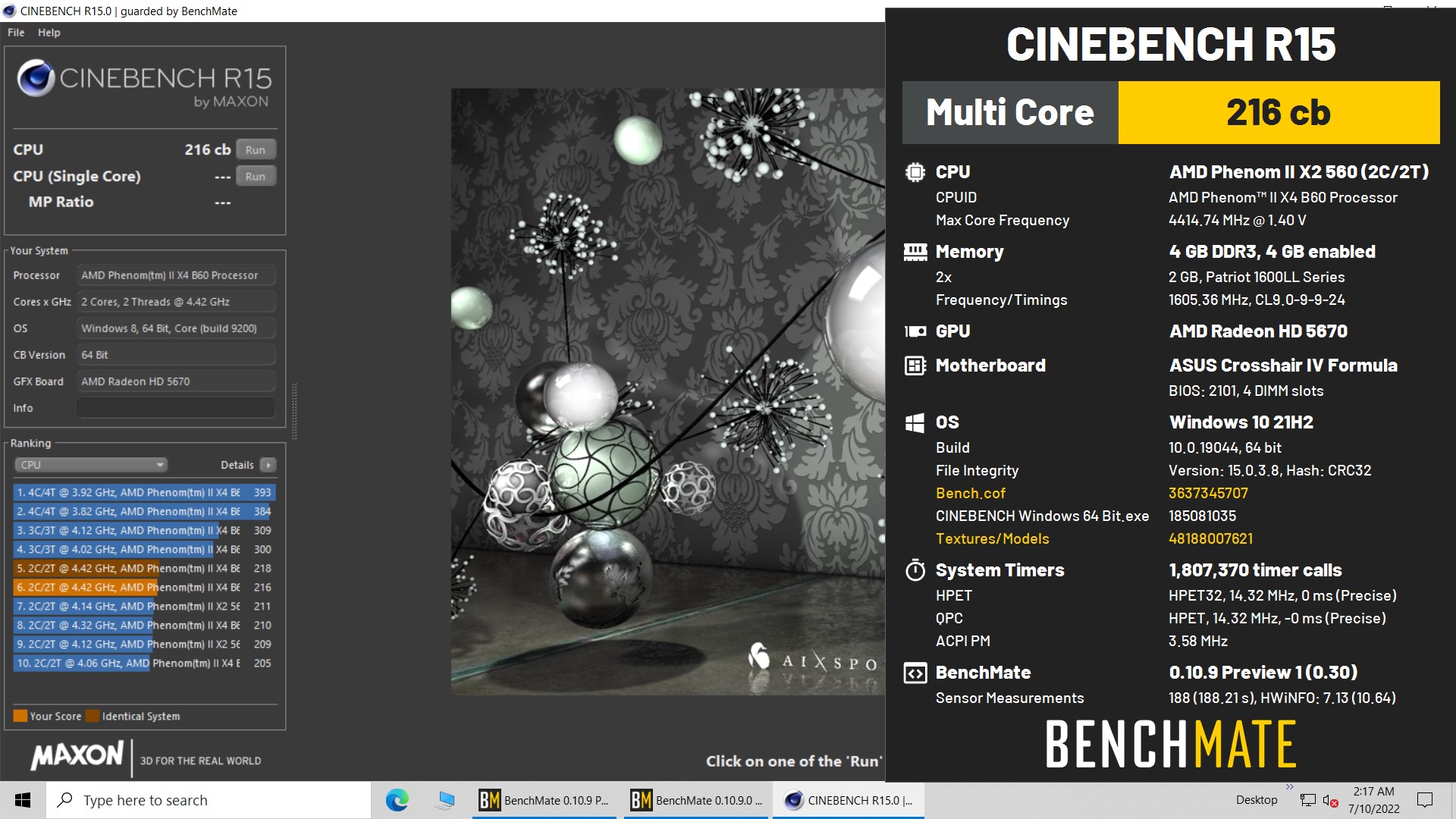Viewport: 1456px width, 819px height.
Task: Select ranking row 8 with score 210
Action: (x=144, y=625)
